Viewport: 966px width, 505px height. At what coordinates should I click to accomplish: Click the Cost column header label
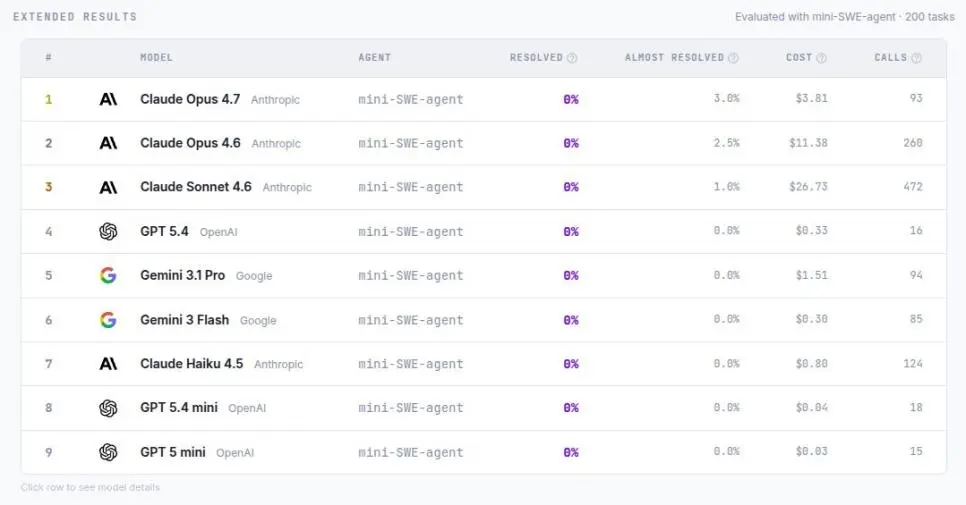pyautogui.click(x=799, y=57)
